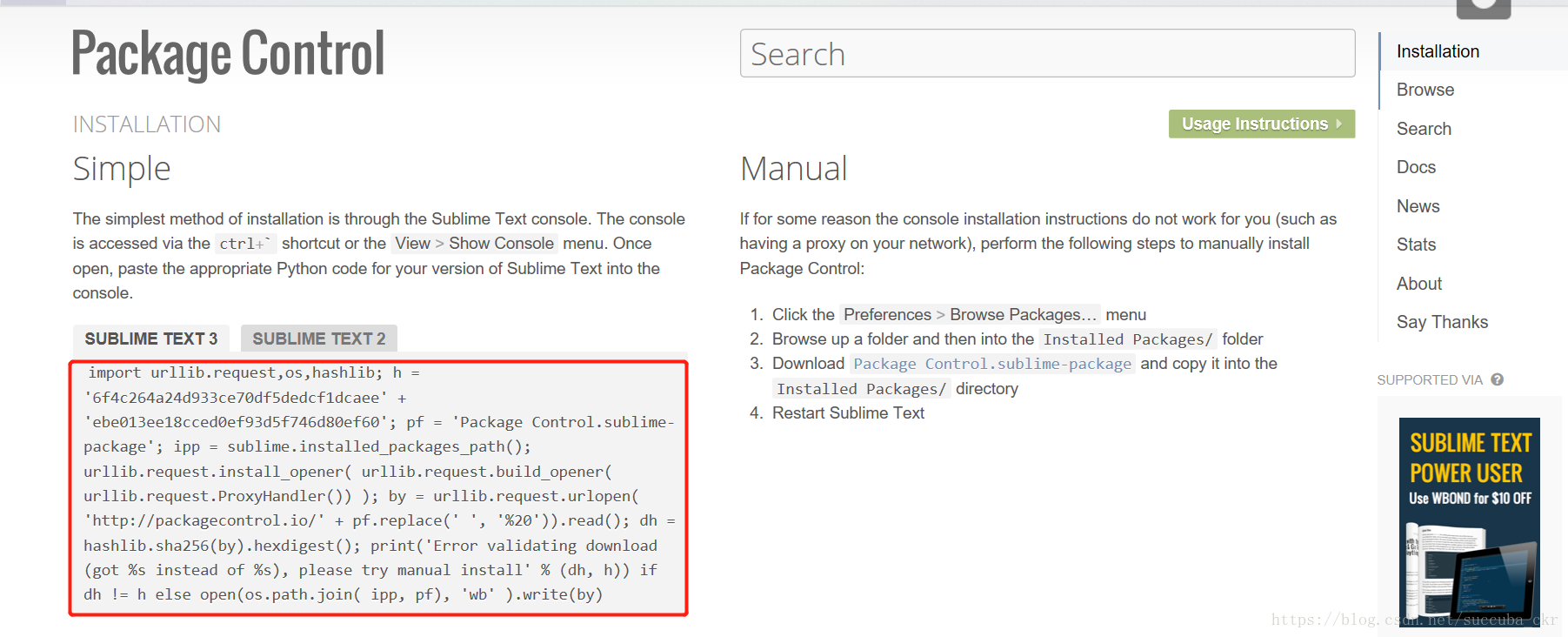Open Docs in the sidebar

pyautogui.click(x=1416, y=167)
